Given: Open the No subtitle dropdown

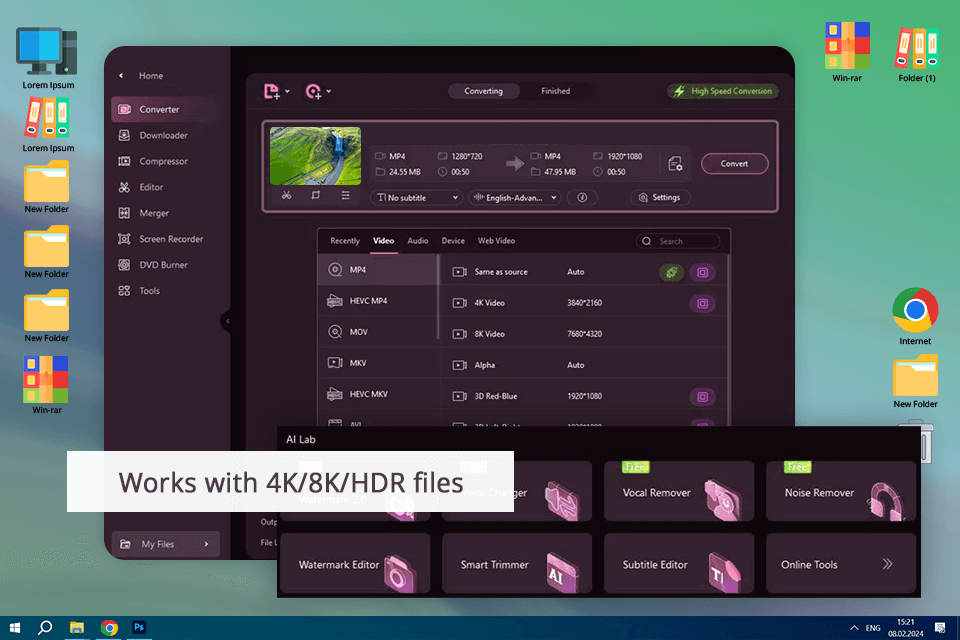Looking at the screenshot, I should [417, 198].
